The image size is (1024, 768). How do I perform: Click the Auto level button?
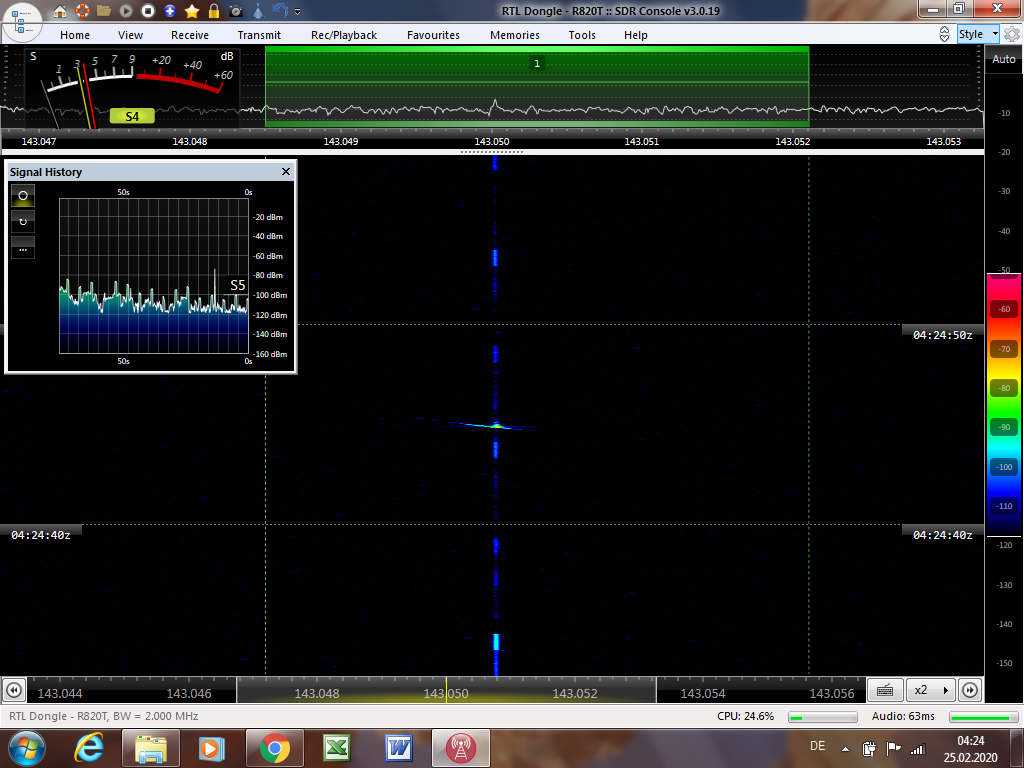click(x=1004, y=59)
